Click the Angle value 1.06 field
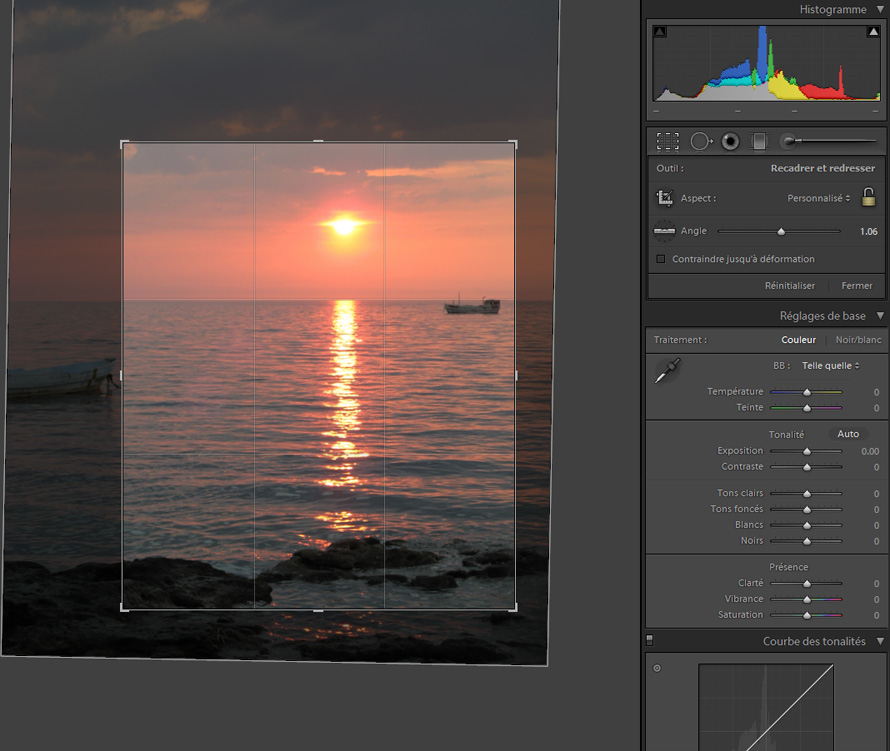The height and width of the screenshot is (751, 890). (868, 232)
